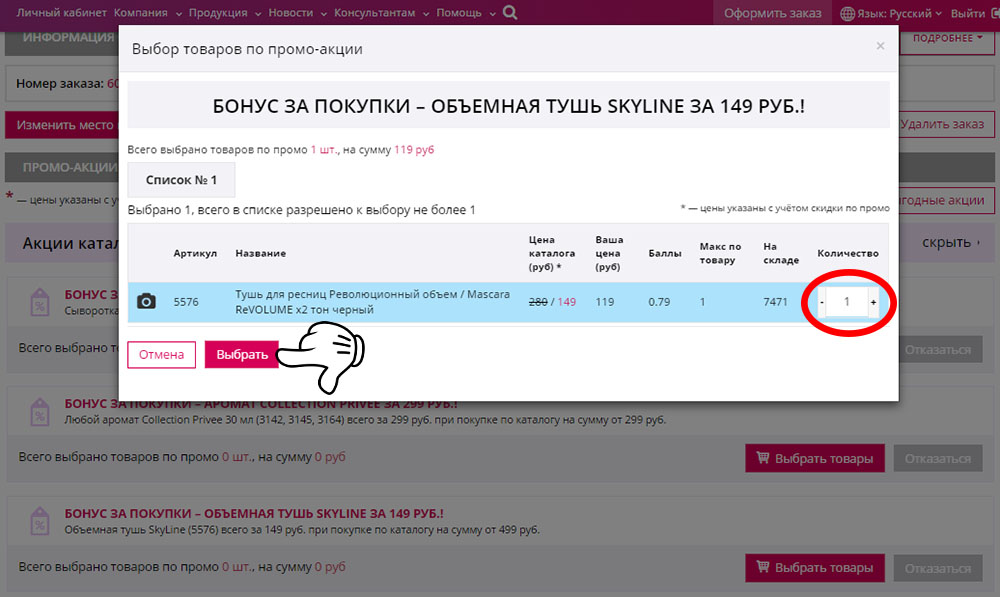This screenshot has width=1000, height=597.
Task: Click the stock value 7471
Action: 775,302
